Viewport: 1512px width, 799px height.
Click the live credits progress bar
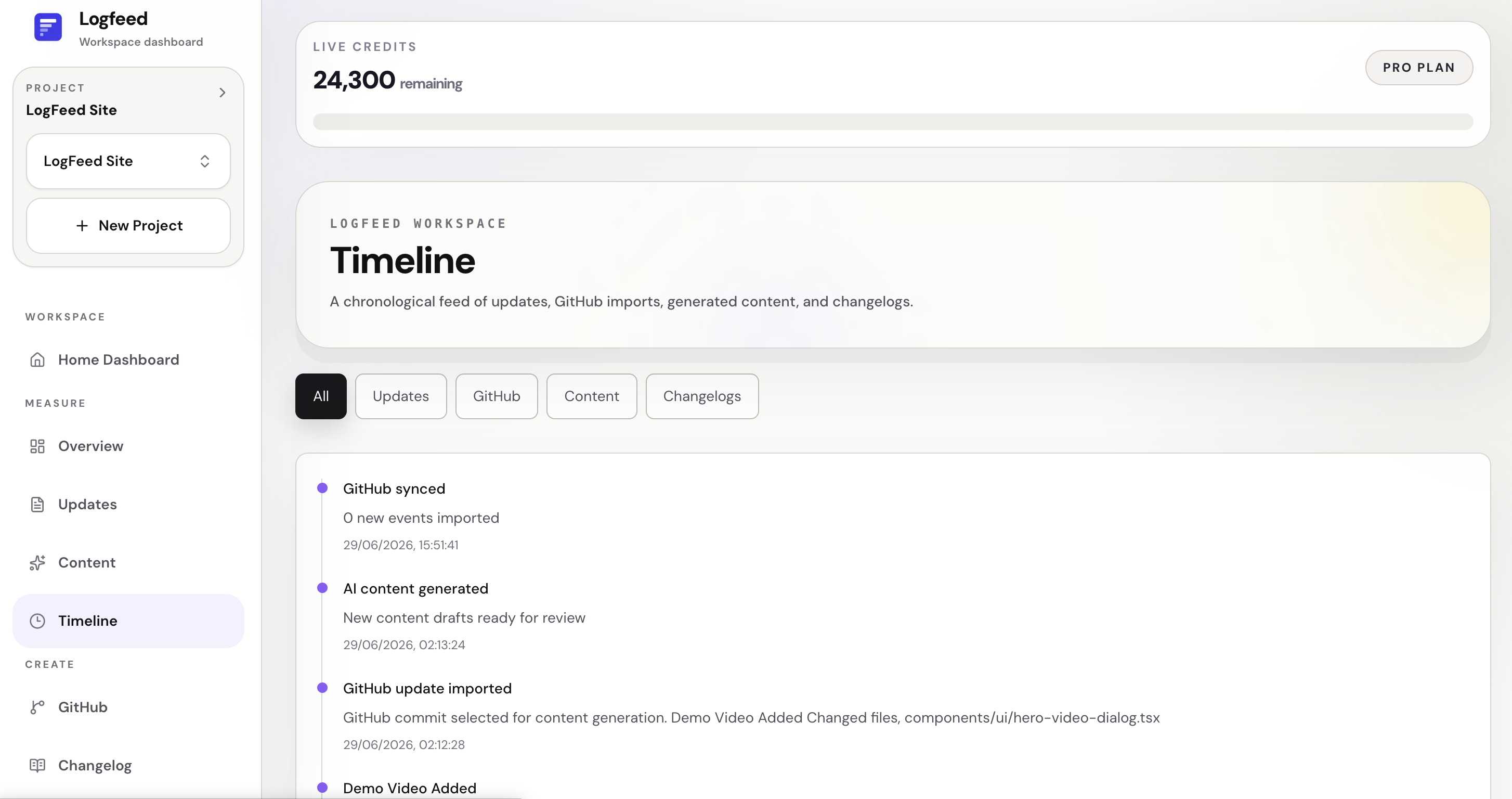(893, 122)
